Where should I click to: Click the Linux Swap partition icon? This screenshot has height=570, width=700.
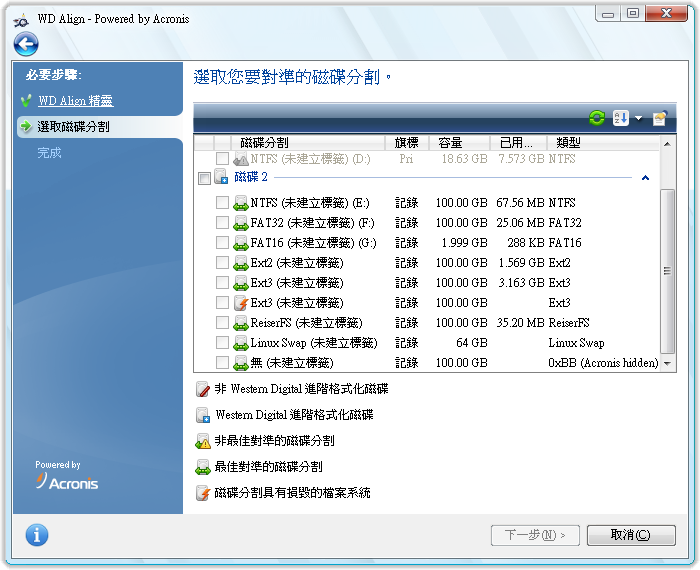point(240,343)
